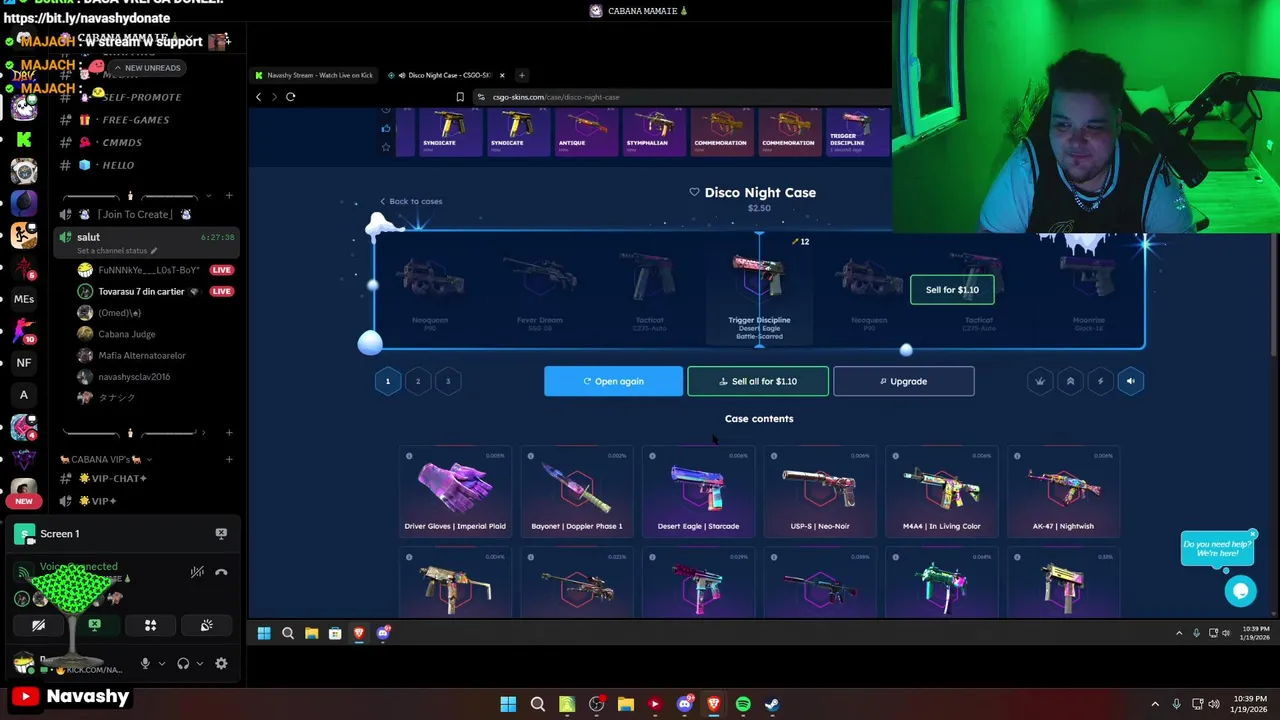Open the Kick server icon
This screenshot has height=720, width=1280.
pos(24,140)
